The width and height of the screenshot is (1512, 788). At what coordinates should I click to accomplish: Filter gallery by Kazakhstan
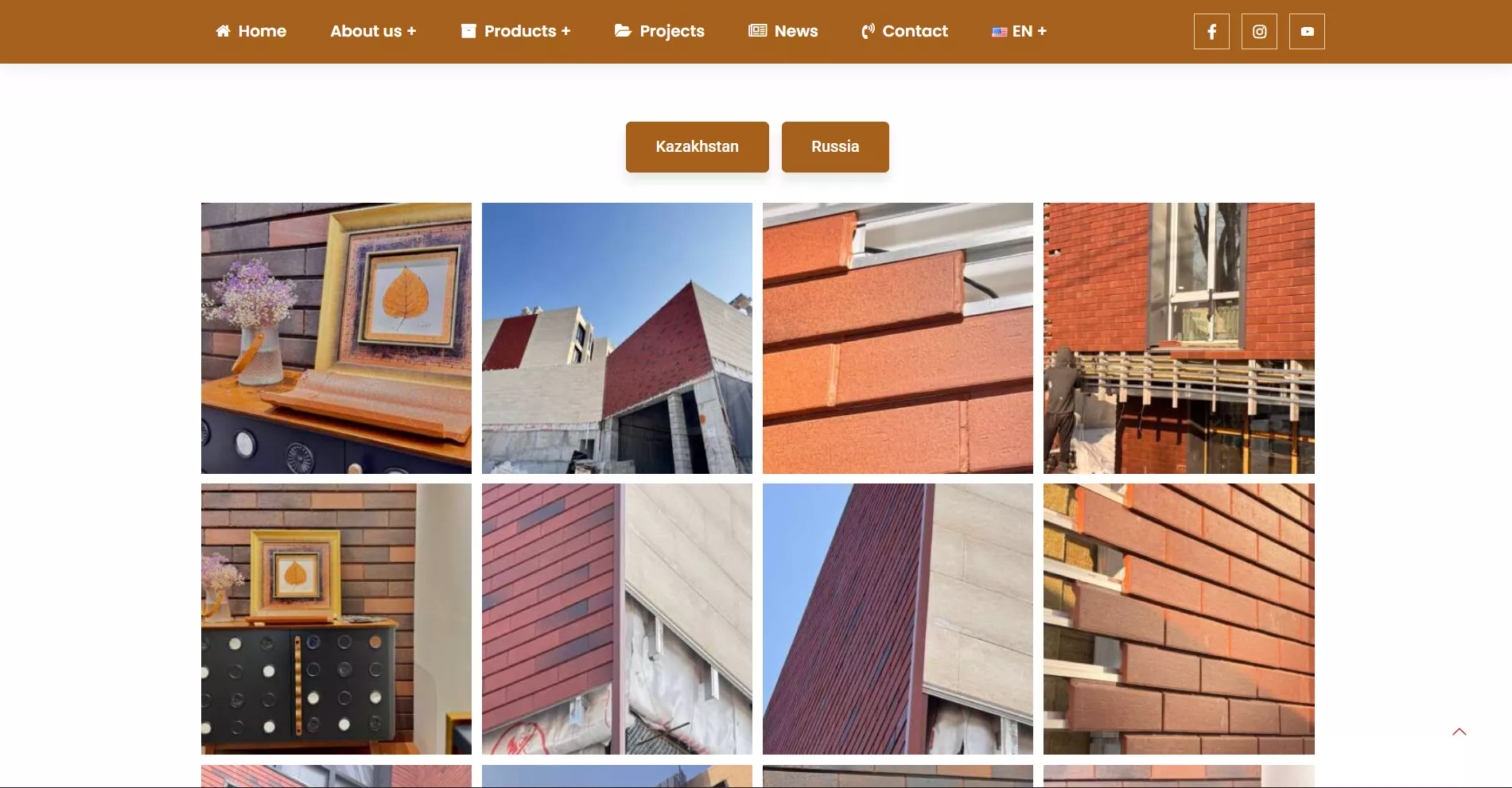point(698,147)
